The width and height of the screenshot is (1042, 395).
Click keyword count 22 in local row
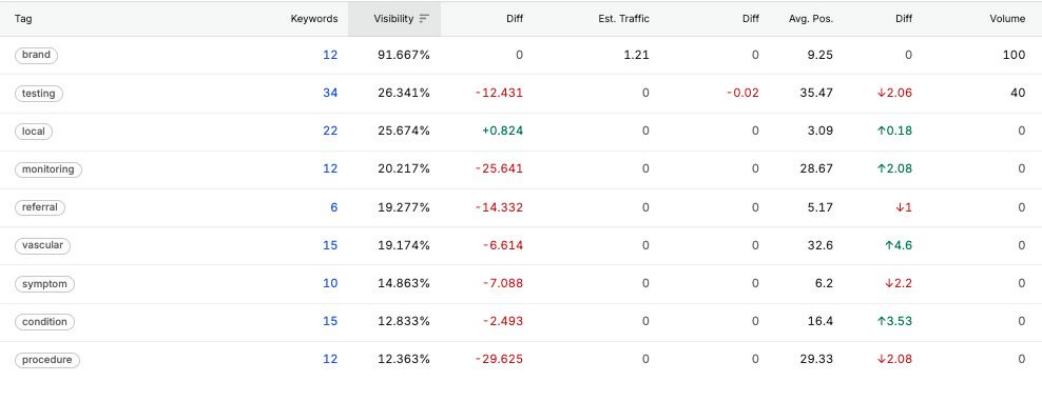pyautogui.click(x=330, y=131)
